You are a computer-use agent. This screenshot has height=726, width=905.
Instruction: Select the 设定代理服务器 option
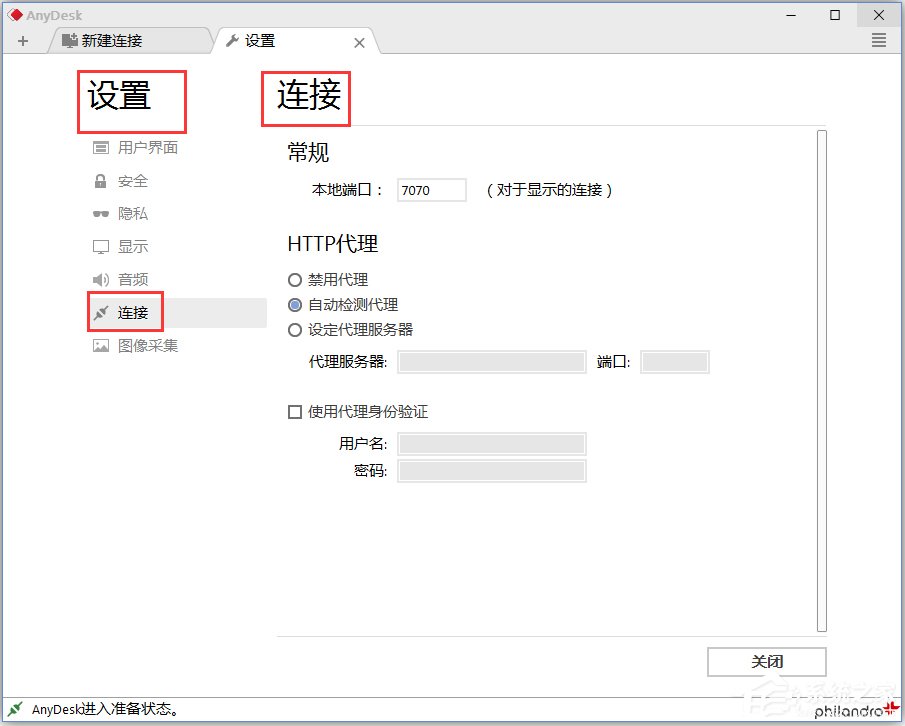click(x=295, y=330)
